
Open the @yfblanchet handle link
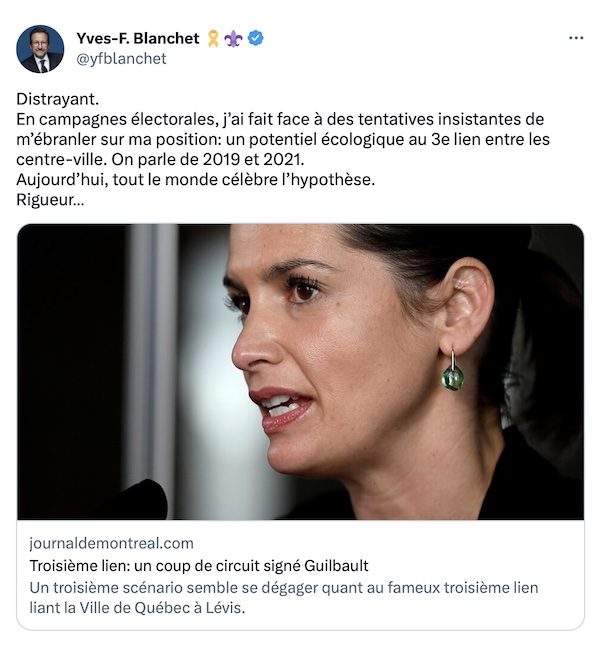[x=121, y=59]
